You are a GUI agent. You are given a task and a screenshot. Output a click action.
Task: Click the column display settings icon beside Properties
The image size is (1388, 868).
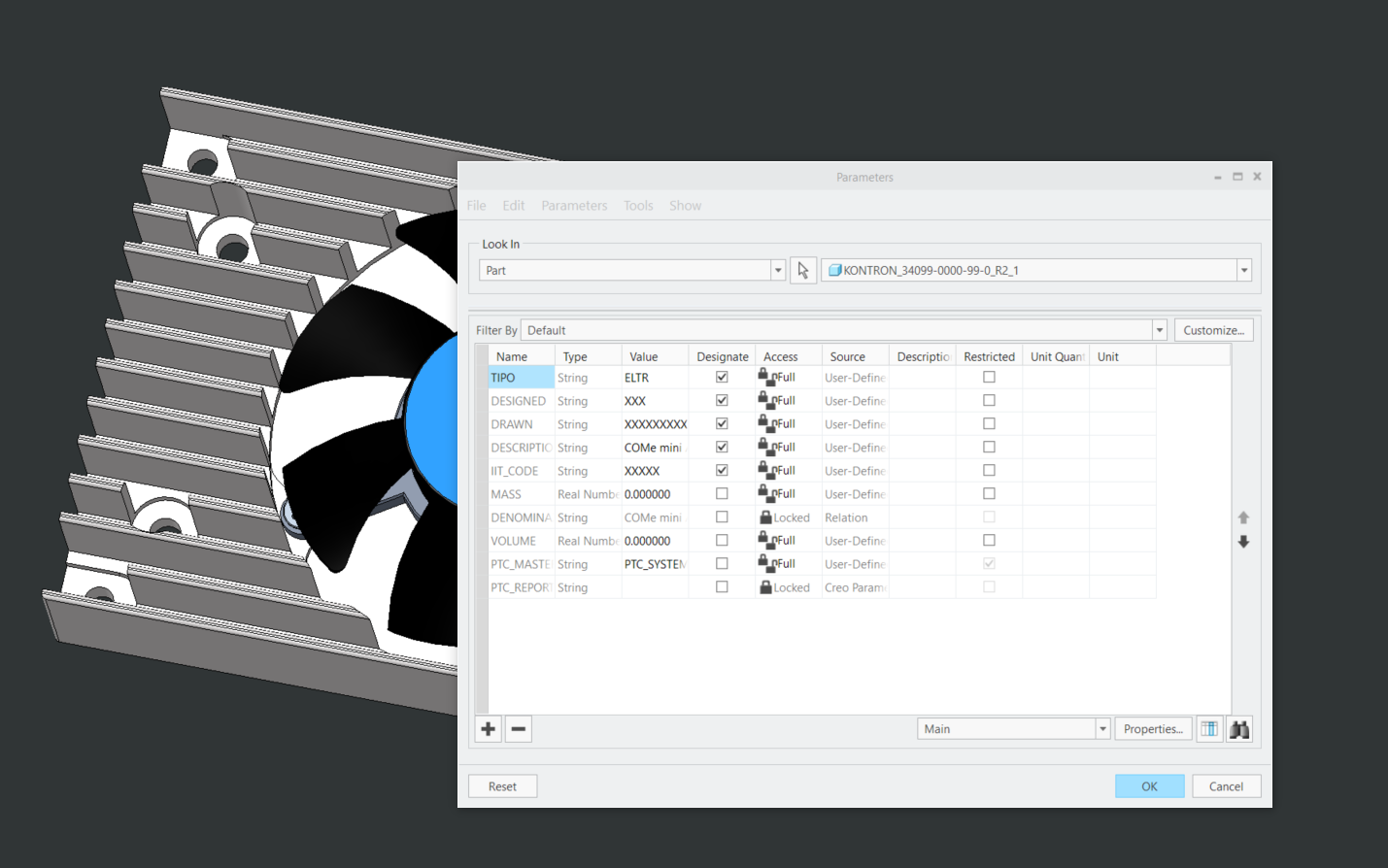(x=1208, y=728)
